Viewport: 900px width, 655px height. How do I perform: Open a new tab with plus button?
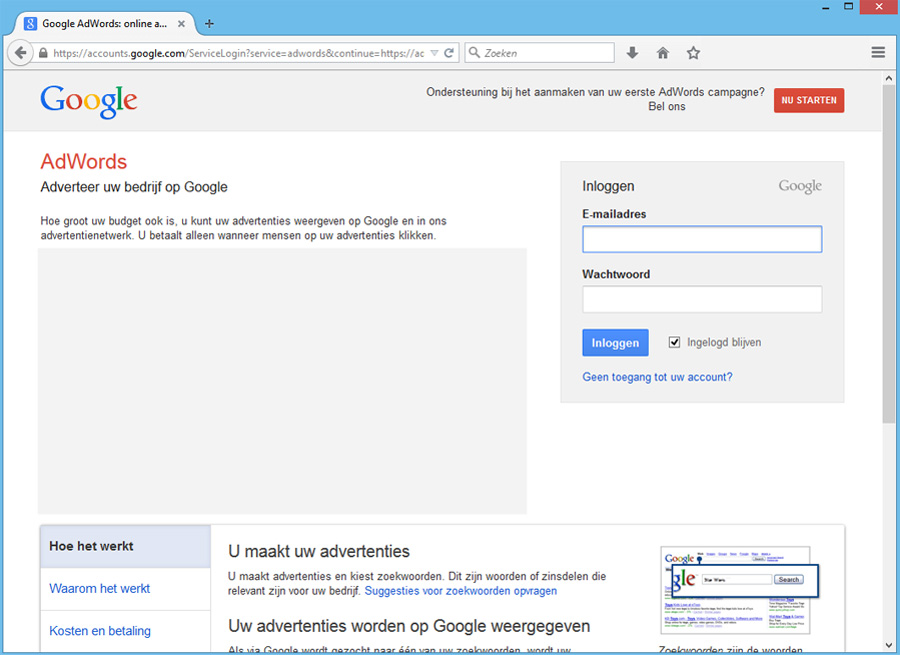(x=209, y=24)
